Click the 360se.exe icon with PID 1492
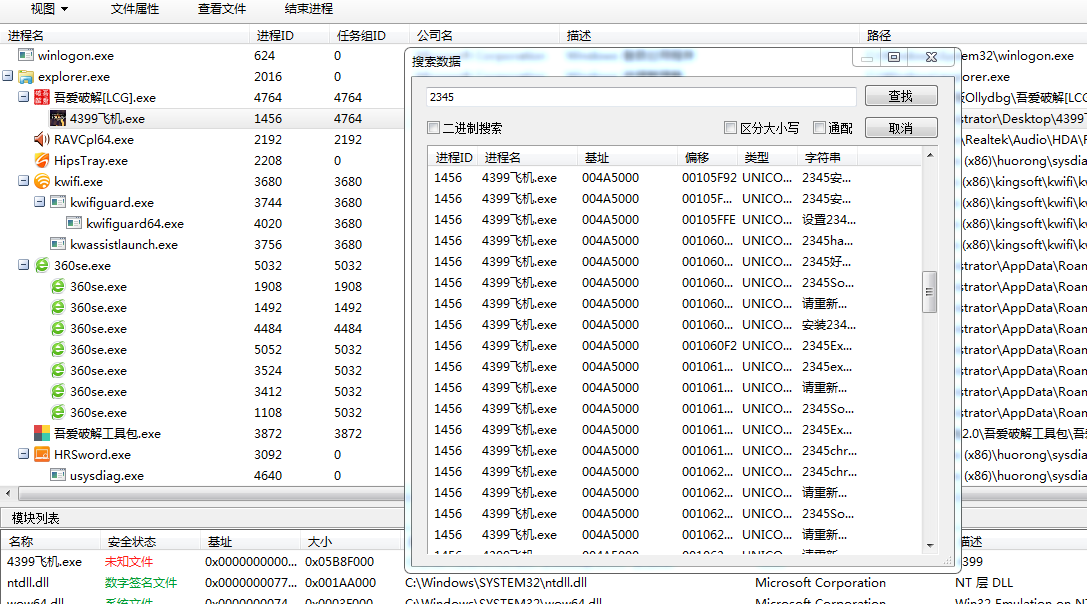1087x604 pixels. coord(58,307)
